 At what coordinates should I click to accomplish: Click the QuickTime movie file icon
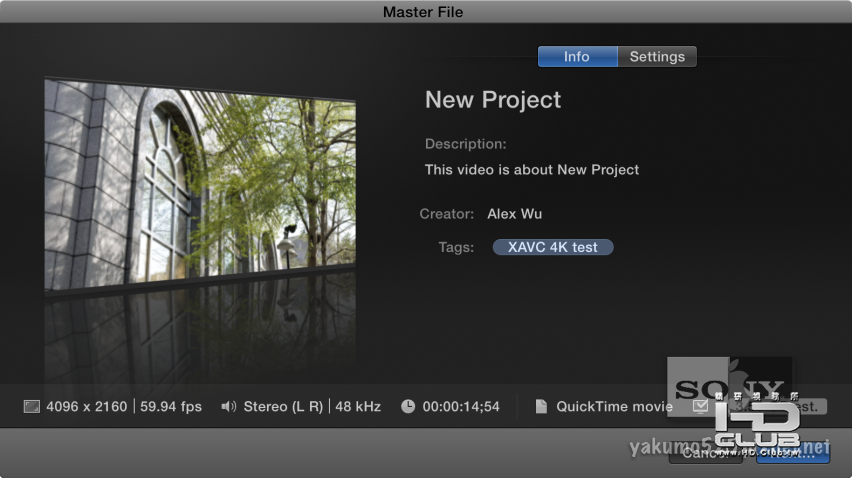[541, 406]
